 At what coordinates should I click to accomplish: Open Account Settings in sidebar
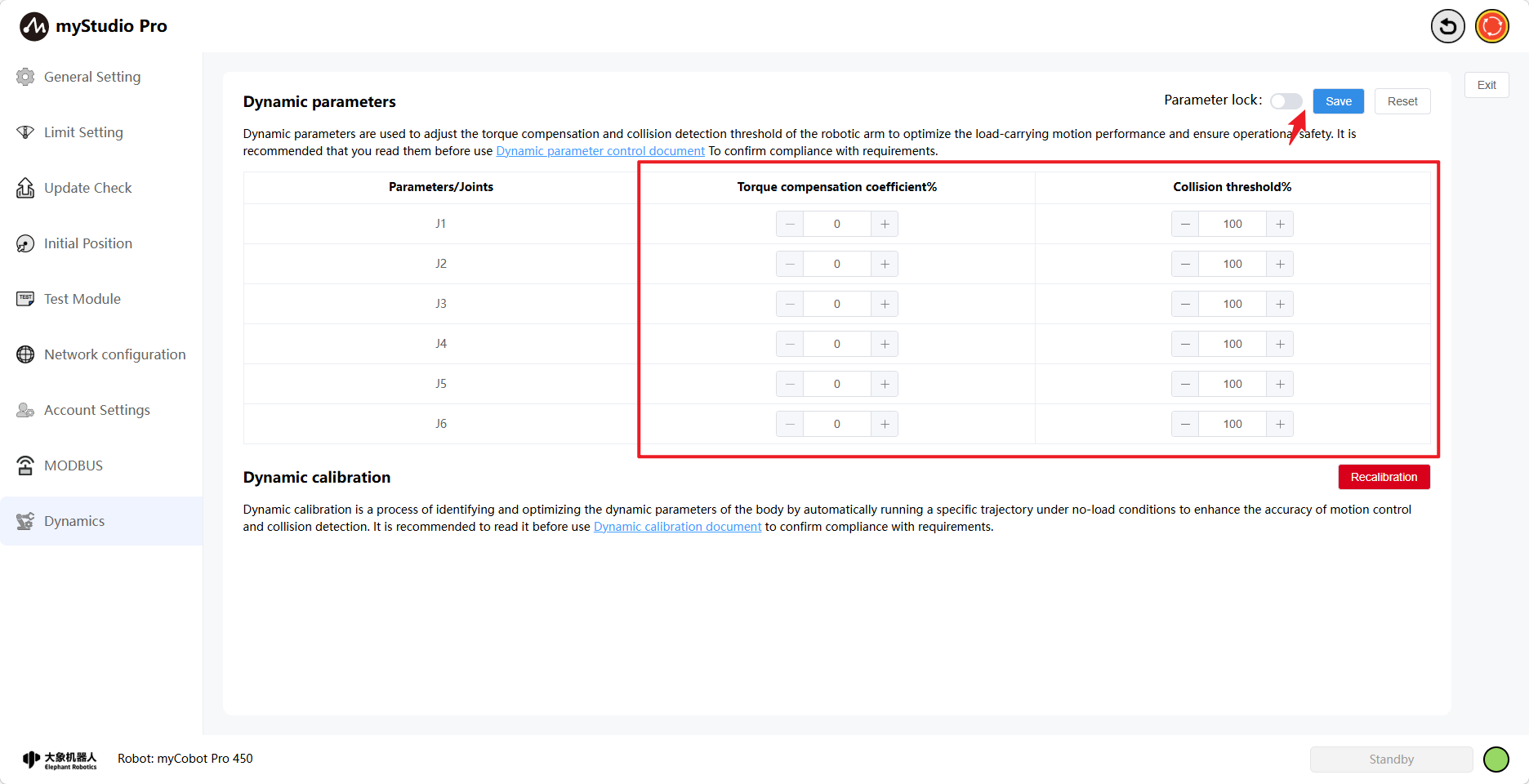tap(96, 410)
